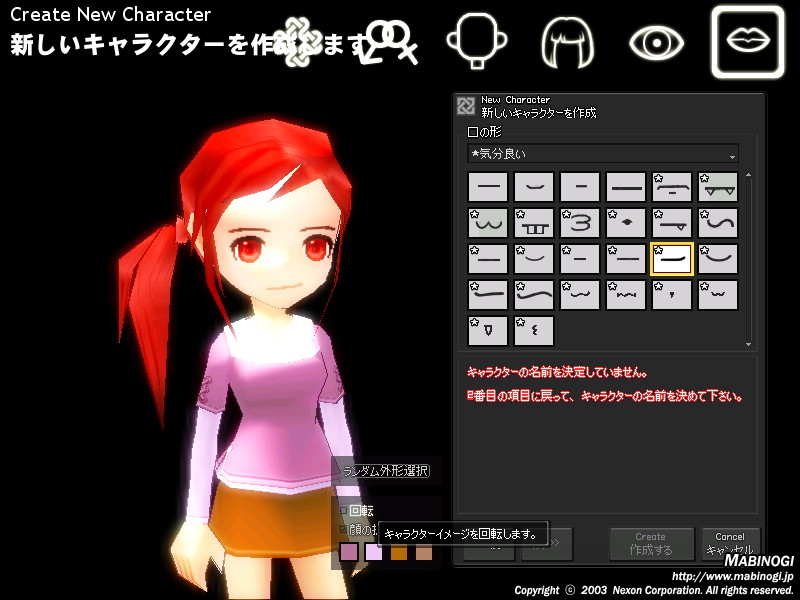
Task: Choose the open tongue-shaped mouth
Action: 488,331
